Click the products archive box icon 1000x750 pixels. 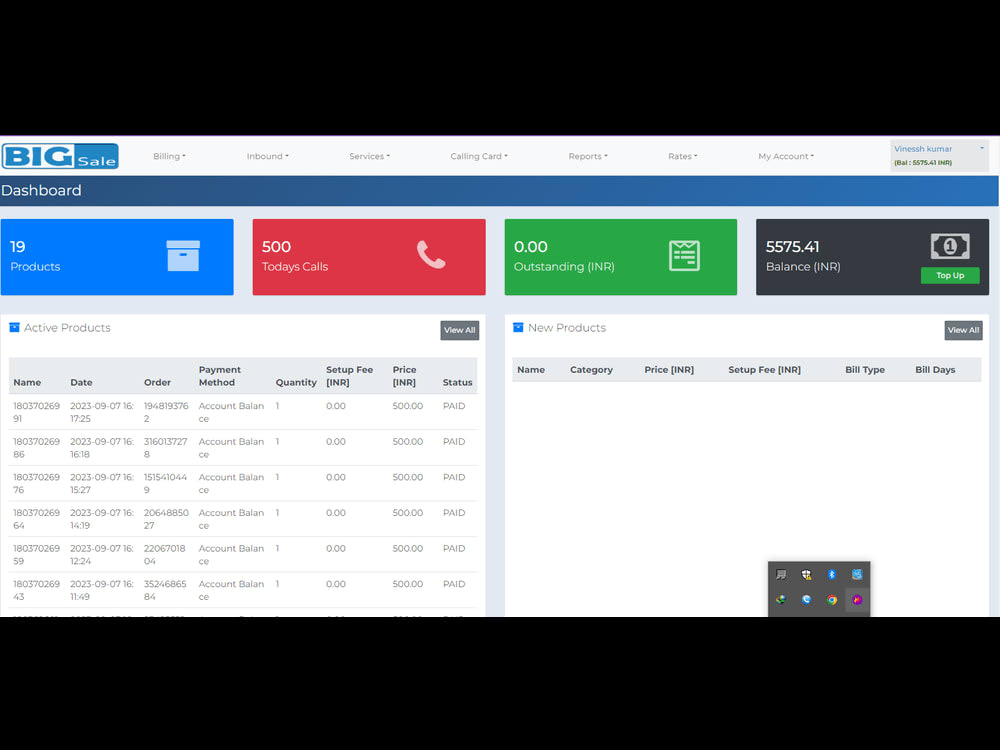pyautogui.click(x=183, y=256)
